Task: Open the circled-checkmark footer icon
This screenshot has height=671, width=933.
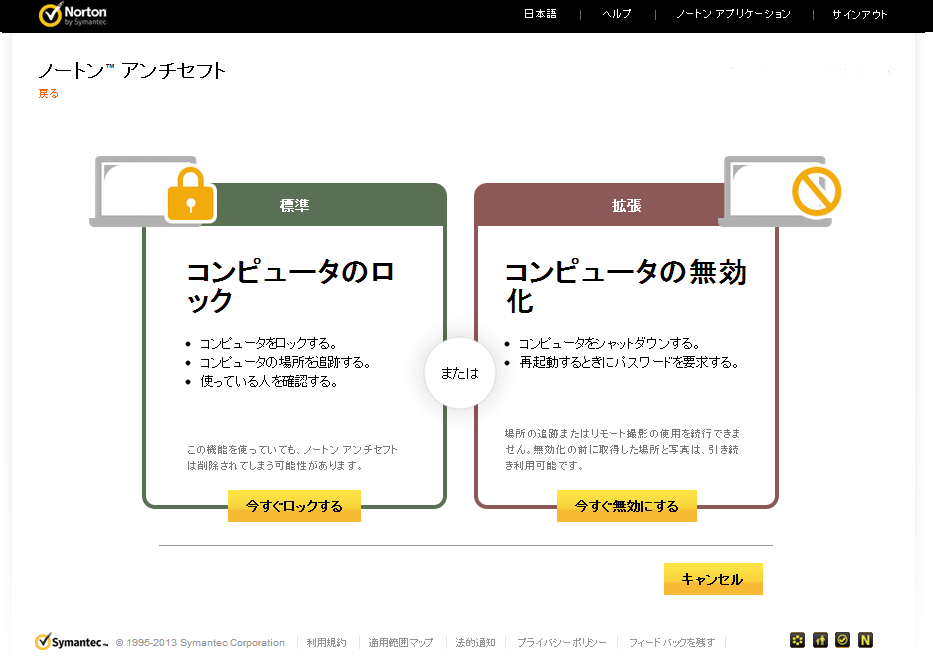Action: (x=843, y=640)
